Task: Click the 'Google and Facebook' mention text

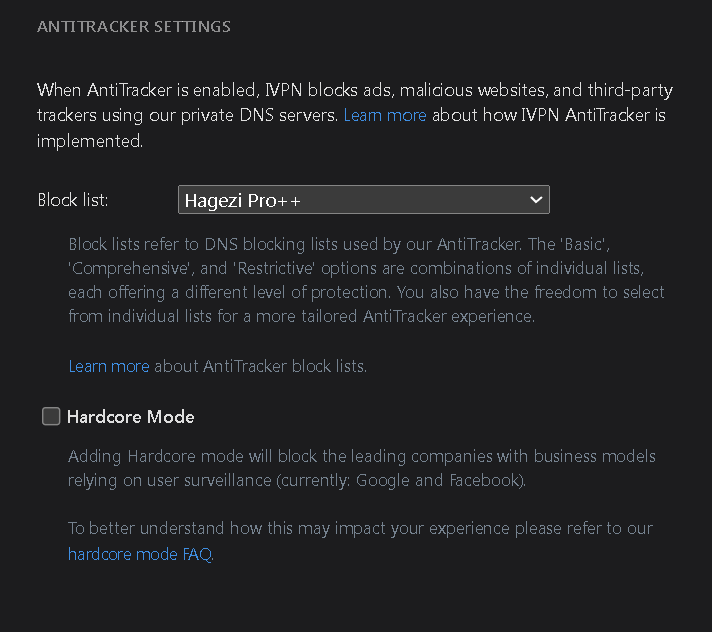Action: point(468,481)
